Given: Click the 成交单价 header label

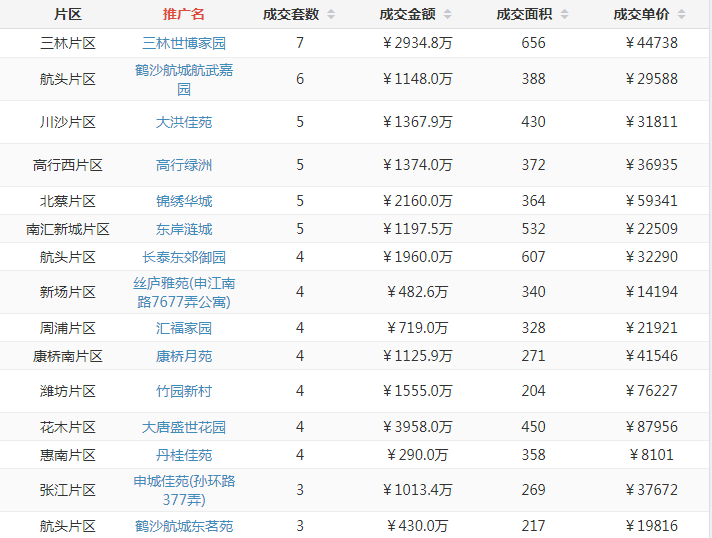Looking at the screenshot, I should 641,14.
